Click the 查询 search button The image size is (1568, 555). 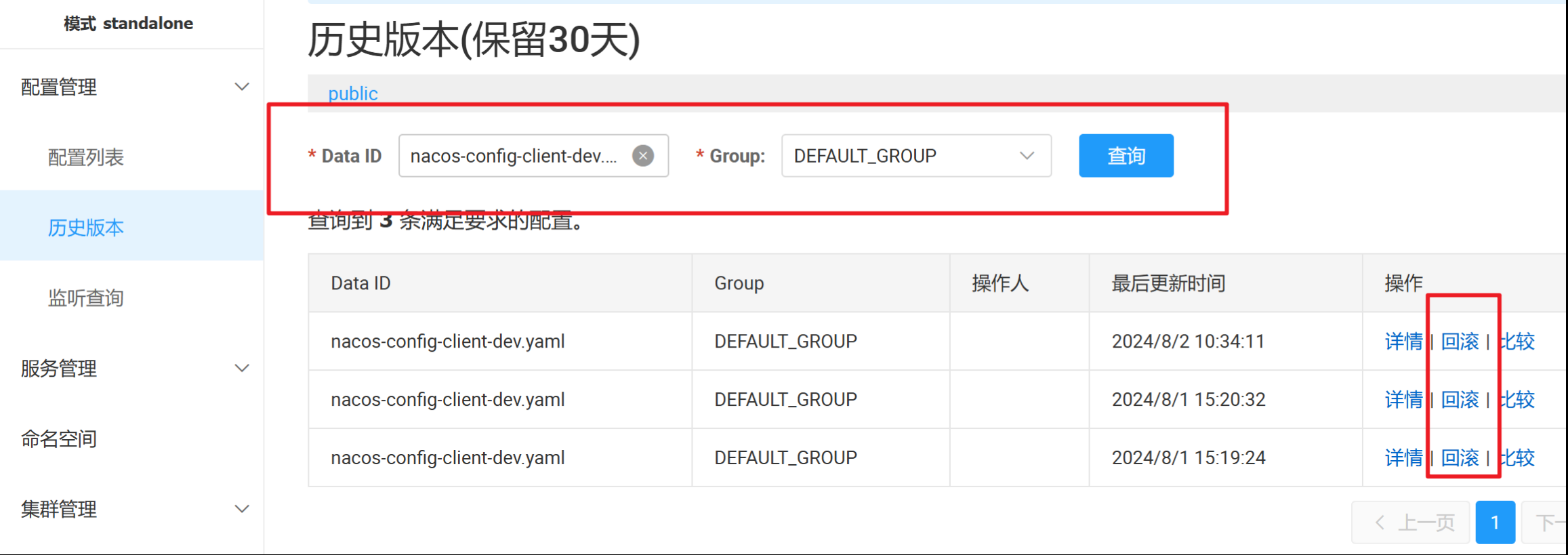[x=1126, y=156]
